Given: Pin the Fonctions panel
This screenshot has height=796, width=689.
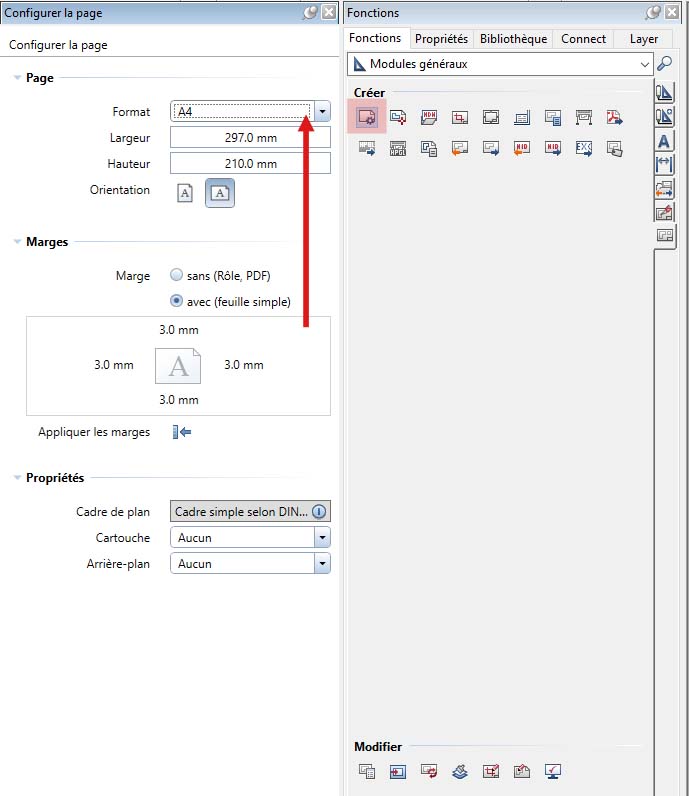Looking at the screenshot, I should coord(653,12).
